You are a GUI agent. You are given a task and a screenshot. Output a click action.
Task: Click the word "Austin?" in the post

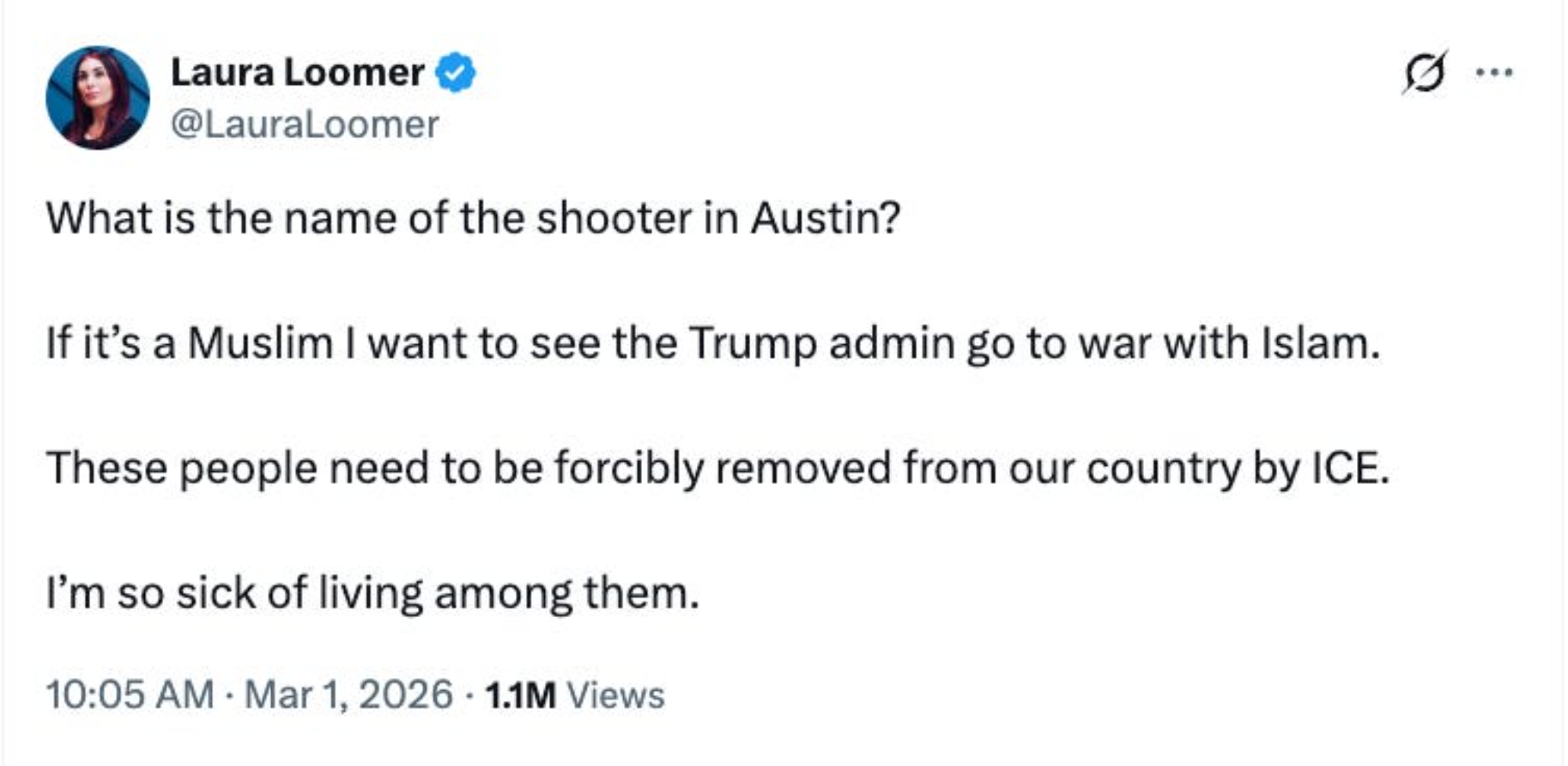pyautogui.click(x=826, y=218)
